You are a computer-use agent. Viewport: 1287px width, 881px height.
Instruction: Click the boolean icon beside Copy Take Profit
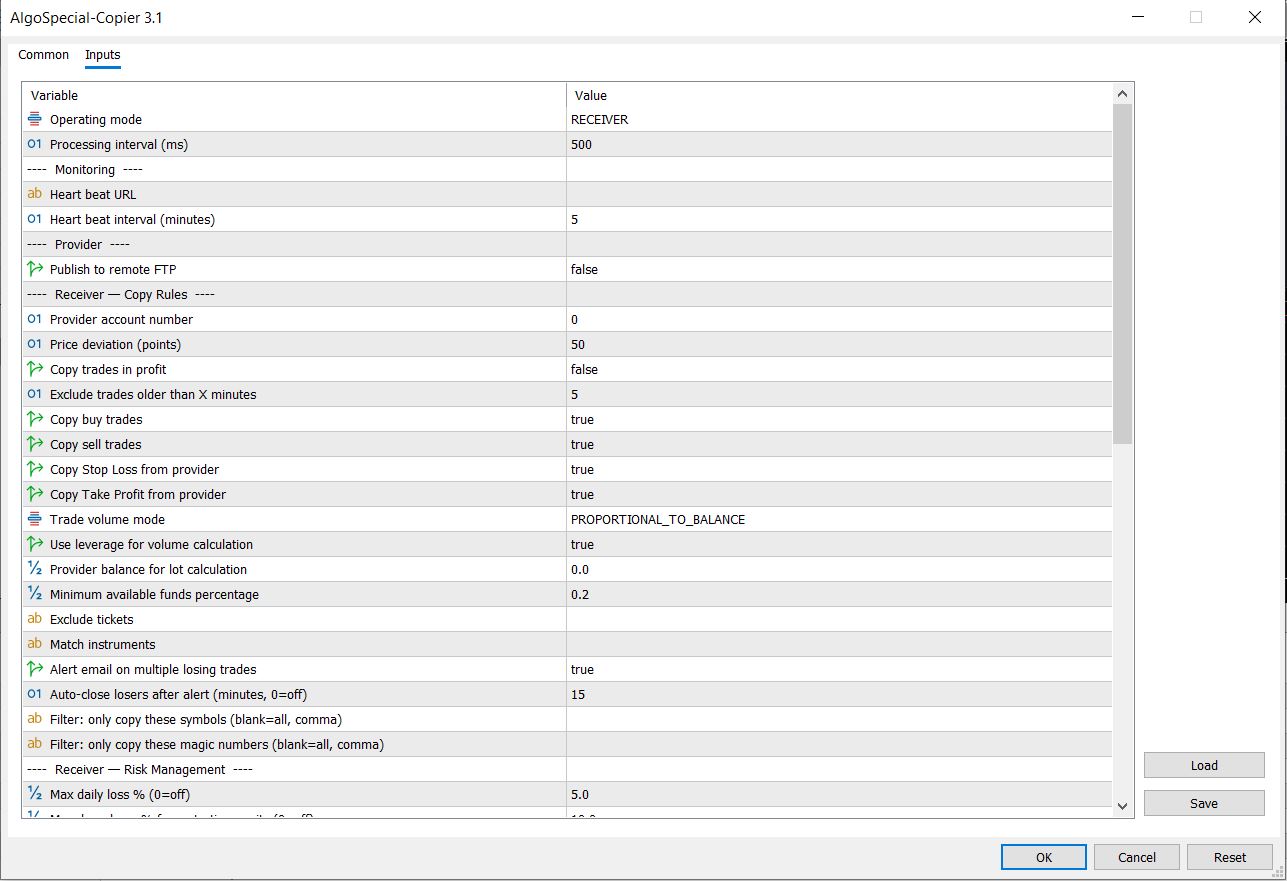click(x=35, y=494)
